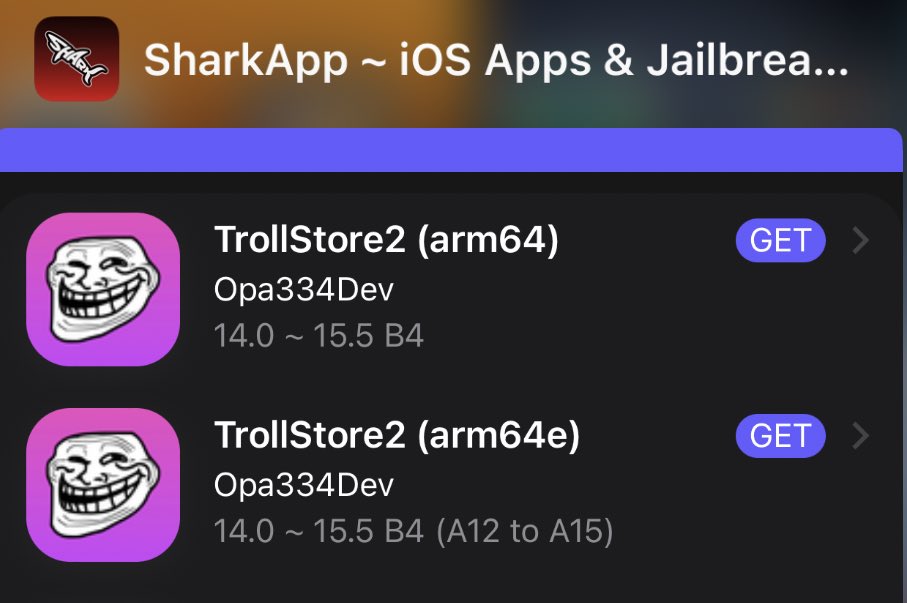This screenshot has height=603, width=907.
Task: Get TrollStore2 (arm64)
Action: [x=780, y=240]
